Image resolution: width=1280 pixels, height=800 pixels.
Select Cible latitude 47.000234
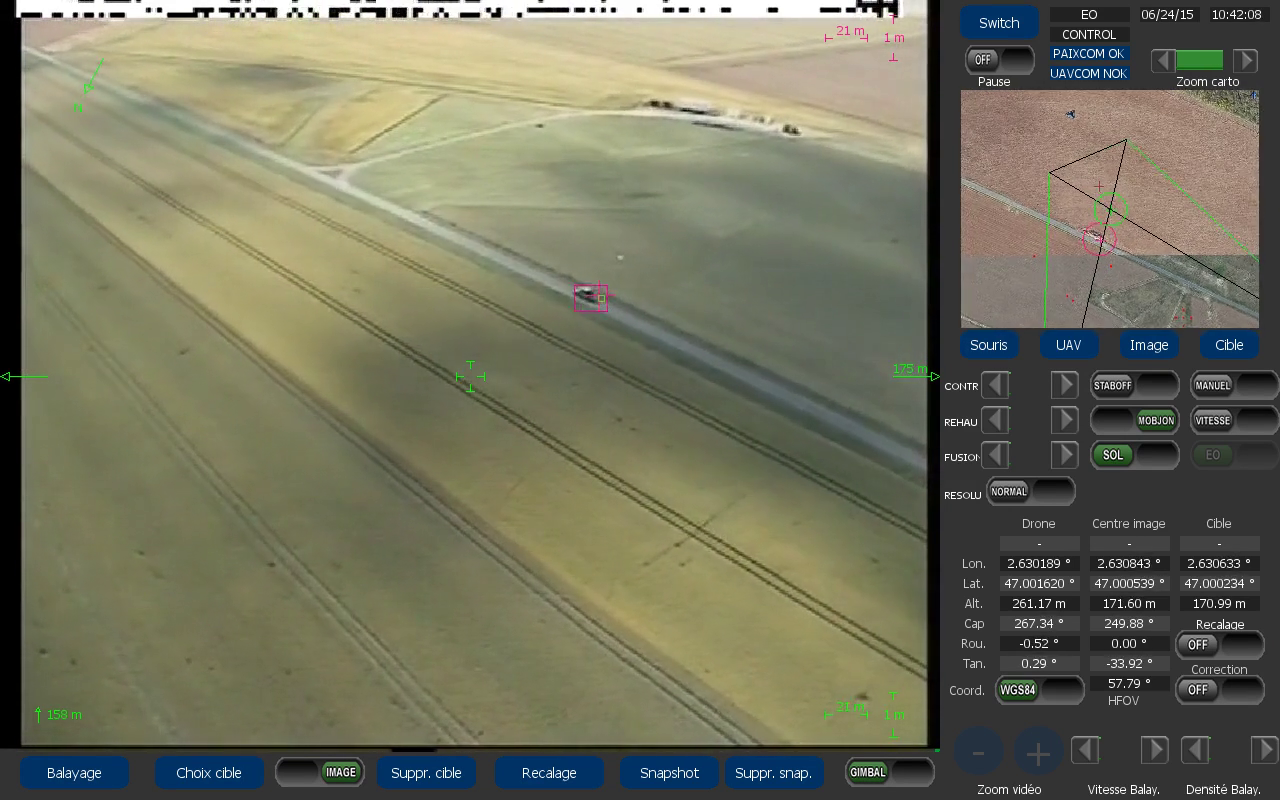coord(1219,584)
